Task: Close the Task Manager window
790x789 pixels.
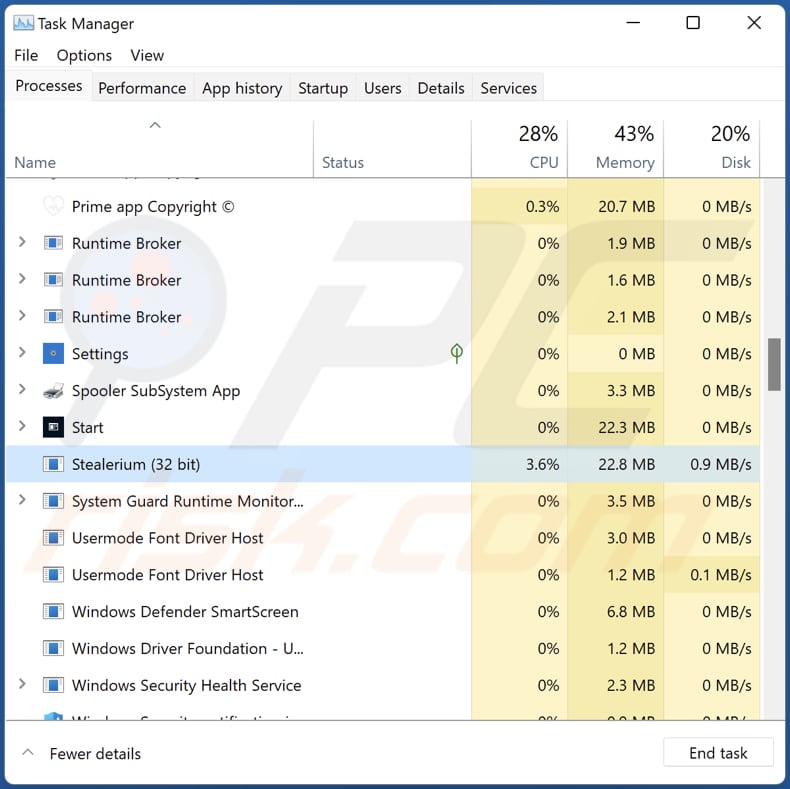Action: tap(754, 23)
